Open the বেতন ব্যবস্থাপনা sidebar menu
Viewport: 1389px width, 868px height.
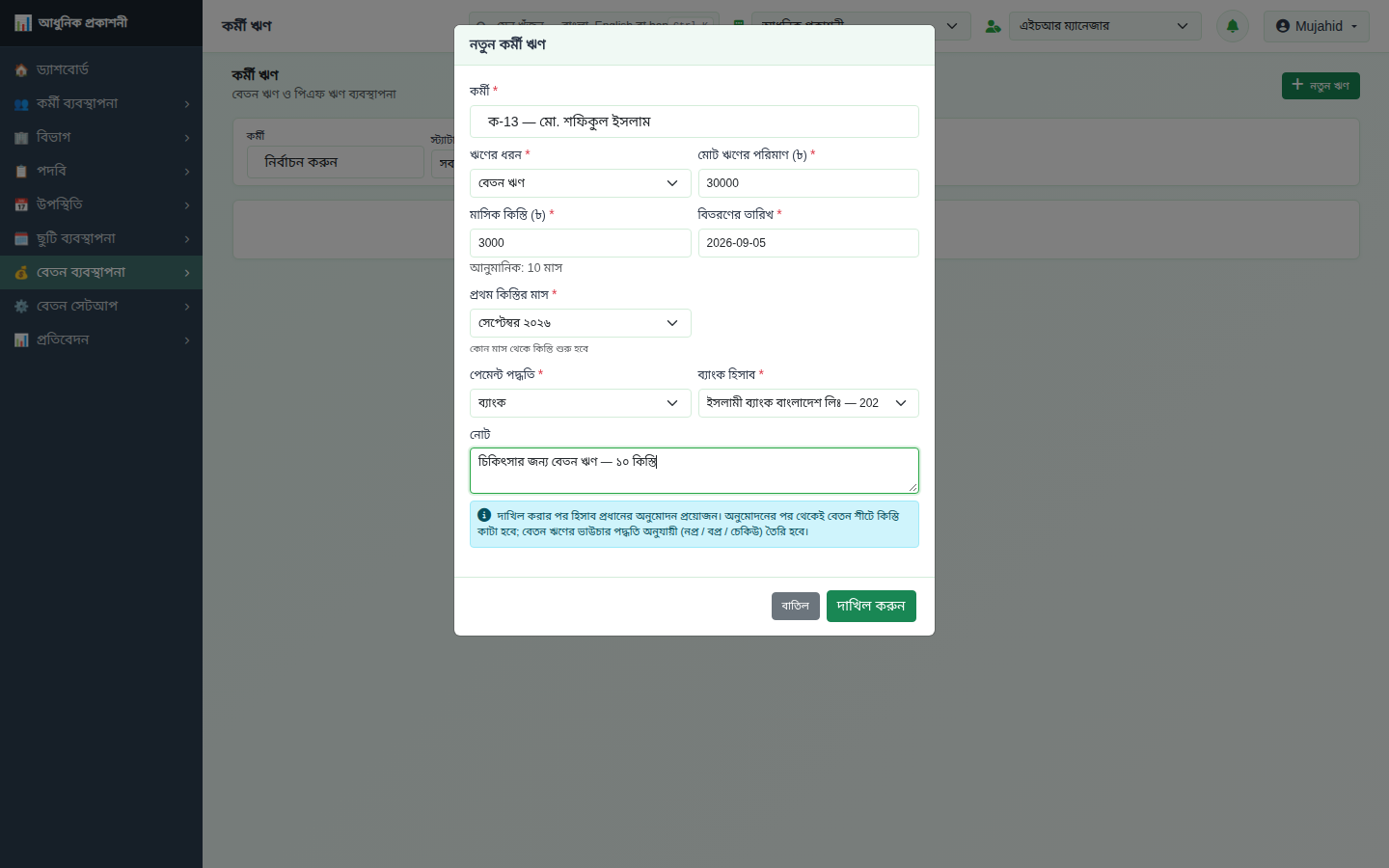(x=101, y=272)
